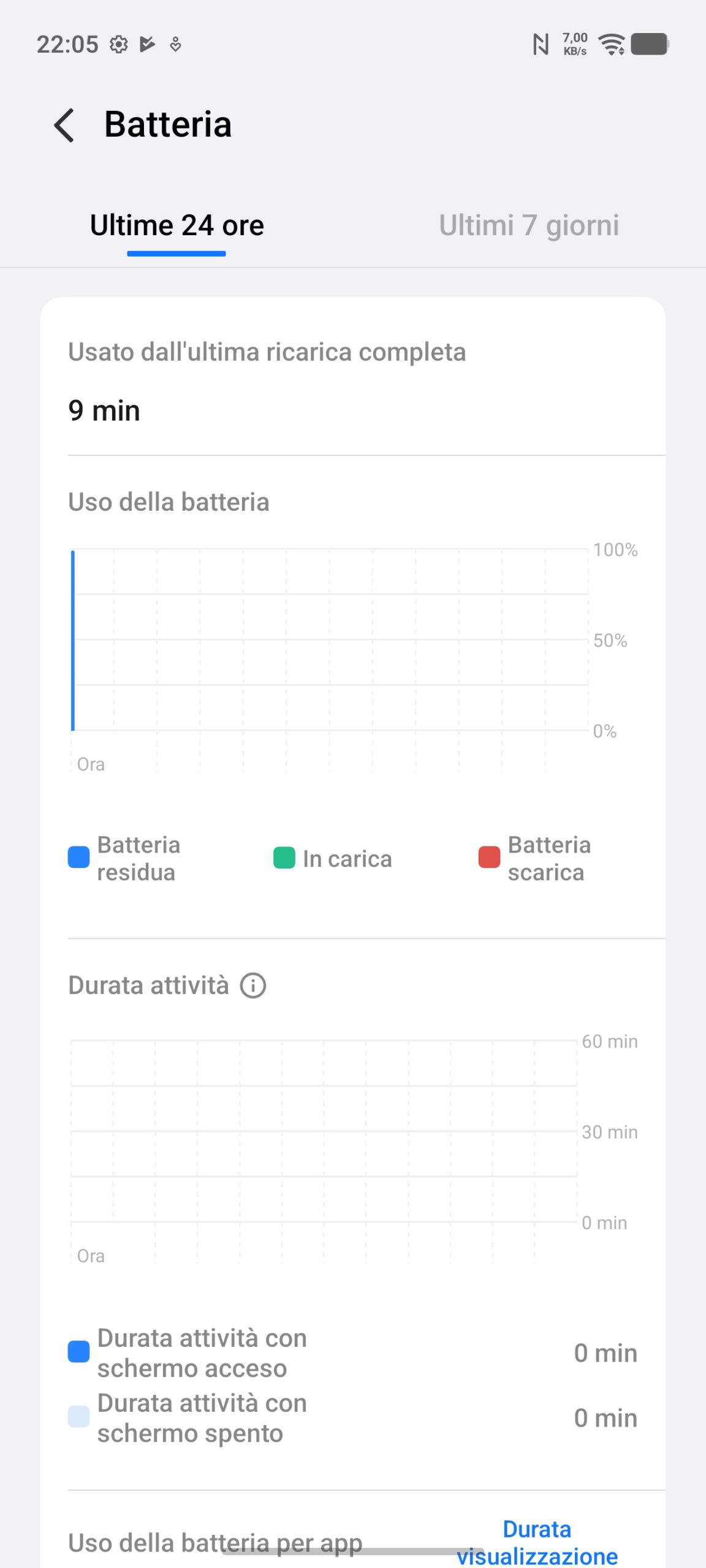
Task: Open Durata attività info icon
Action: tap(253, 986)
